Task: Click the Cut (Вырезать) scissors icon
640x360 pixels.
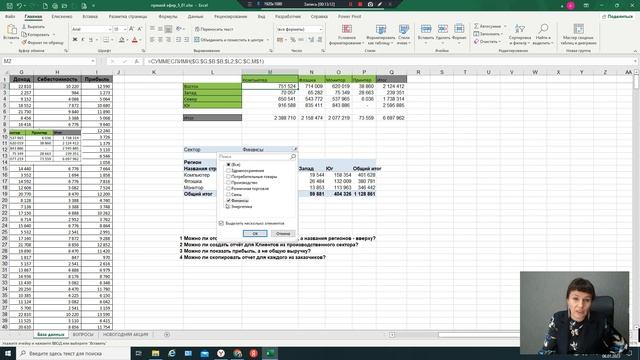Action: point(24,27)
